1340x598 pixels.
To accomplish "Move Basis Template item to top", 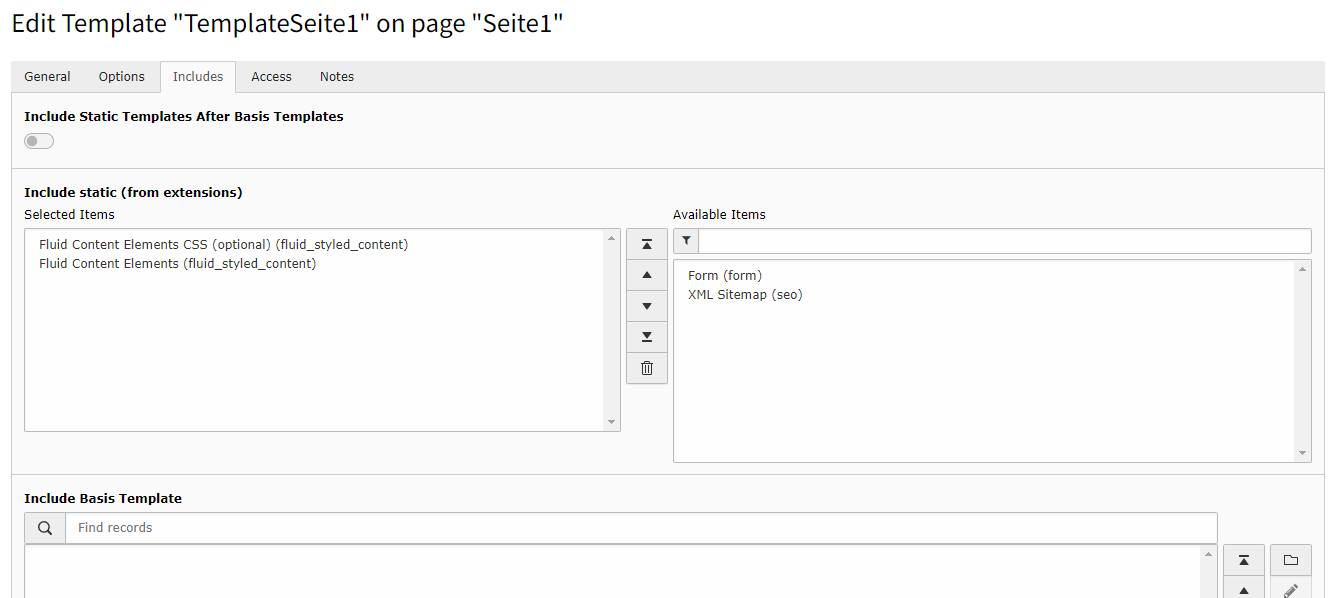I will click(1244, 560).
